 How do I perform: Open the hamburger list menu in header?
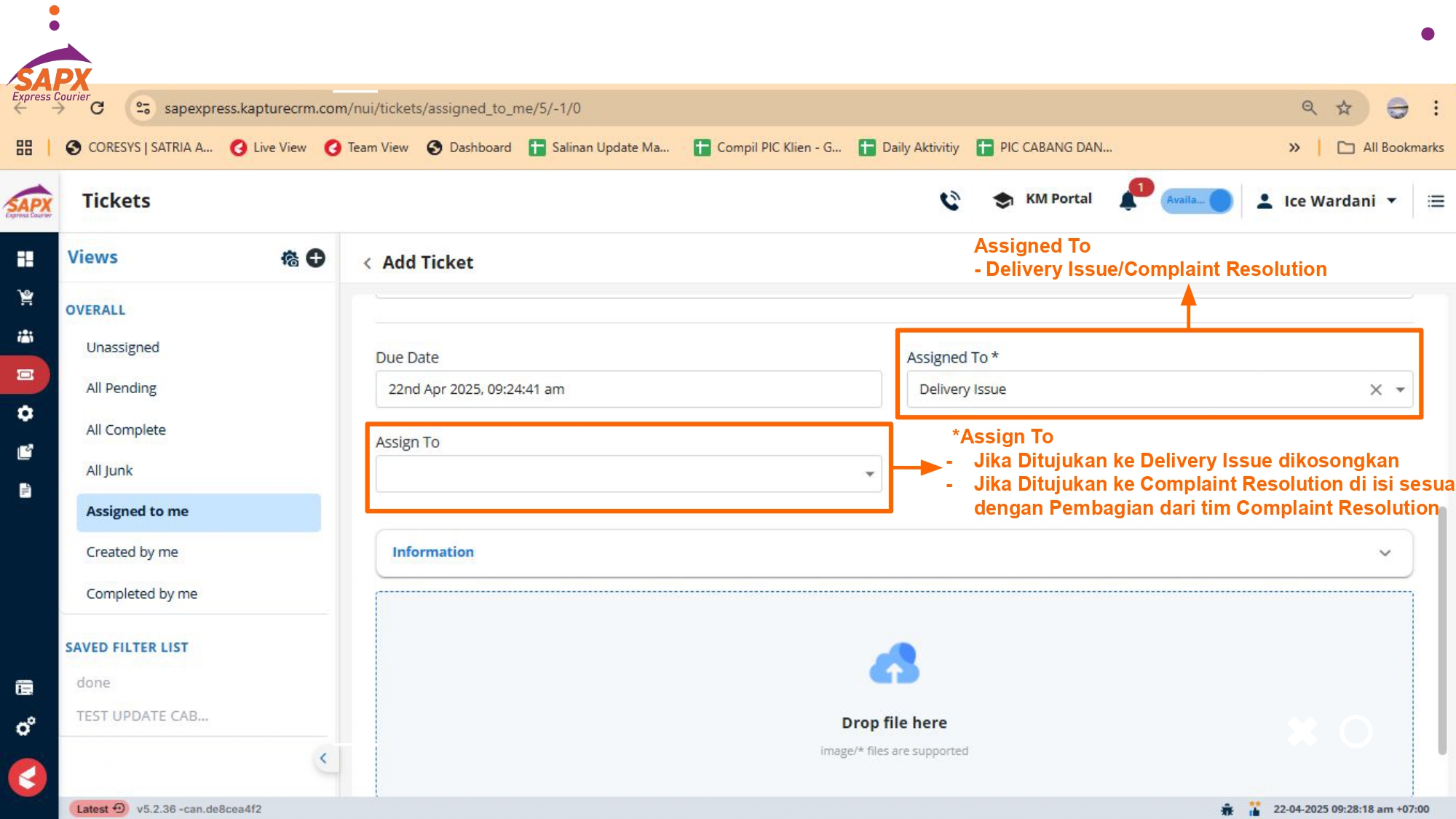[x=1436, y=201]
